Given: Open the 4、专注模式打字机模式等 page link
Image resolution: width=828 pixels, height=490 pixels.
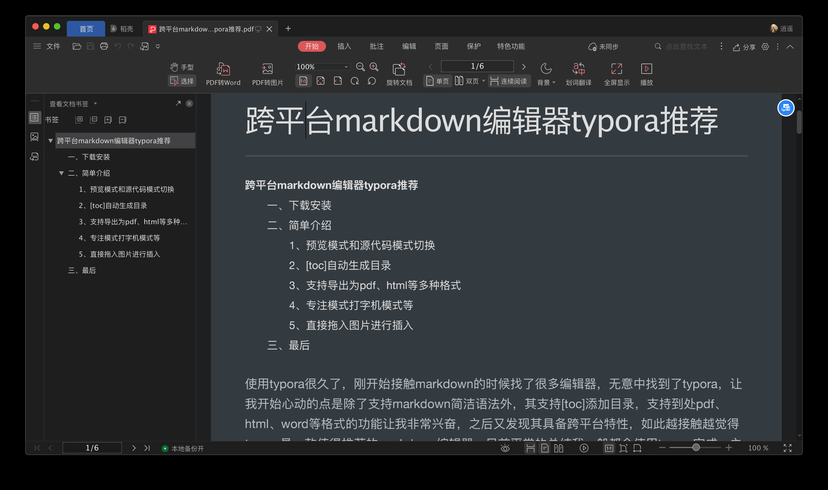Looking at the screenshot, I should click(351, 305).
